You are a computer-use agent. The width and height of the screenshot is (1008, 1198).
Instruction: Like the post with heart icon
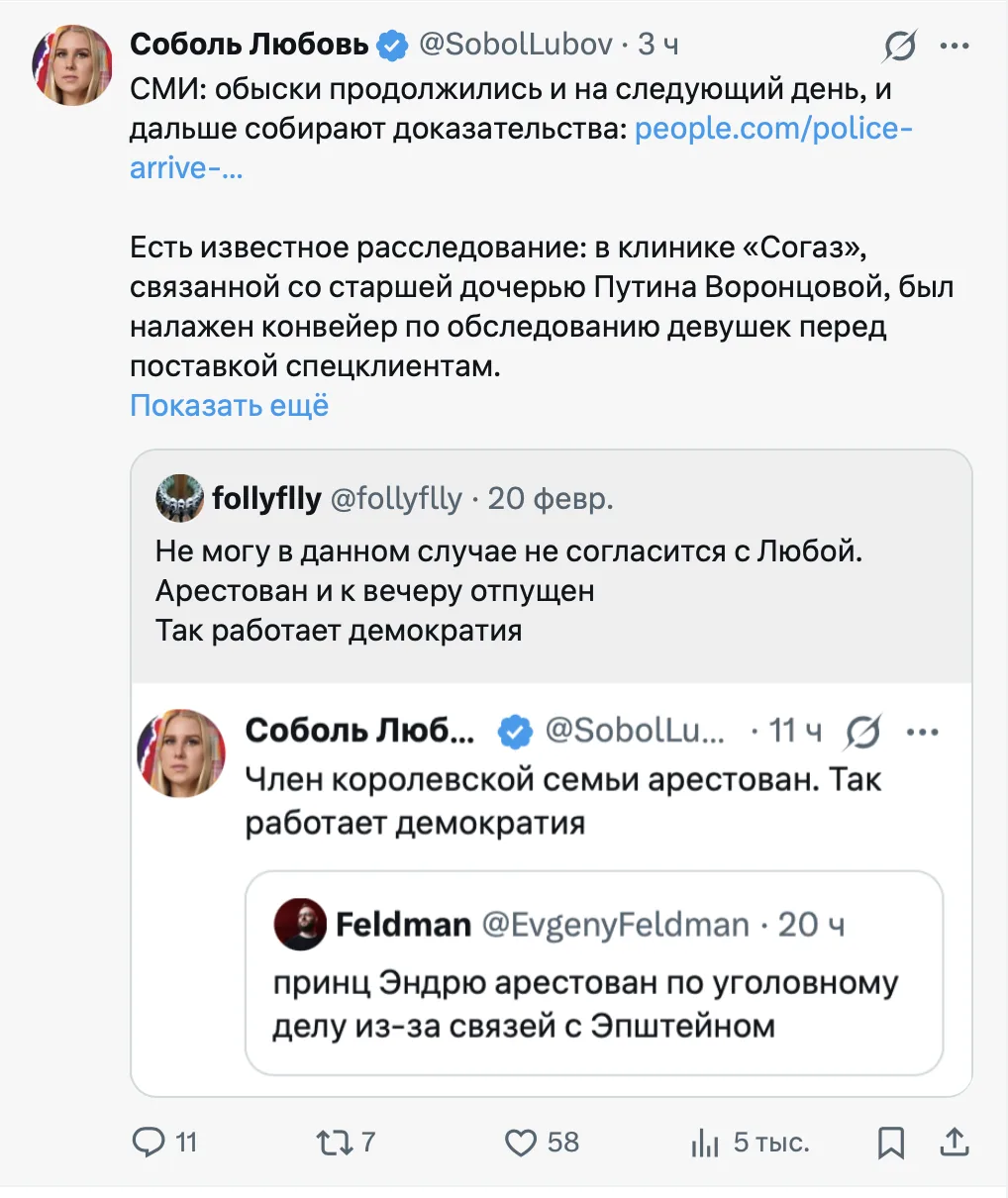pos(521,1143)
